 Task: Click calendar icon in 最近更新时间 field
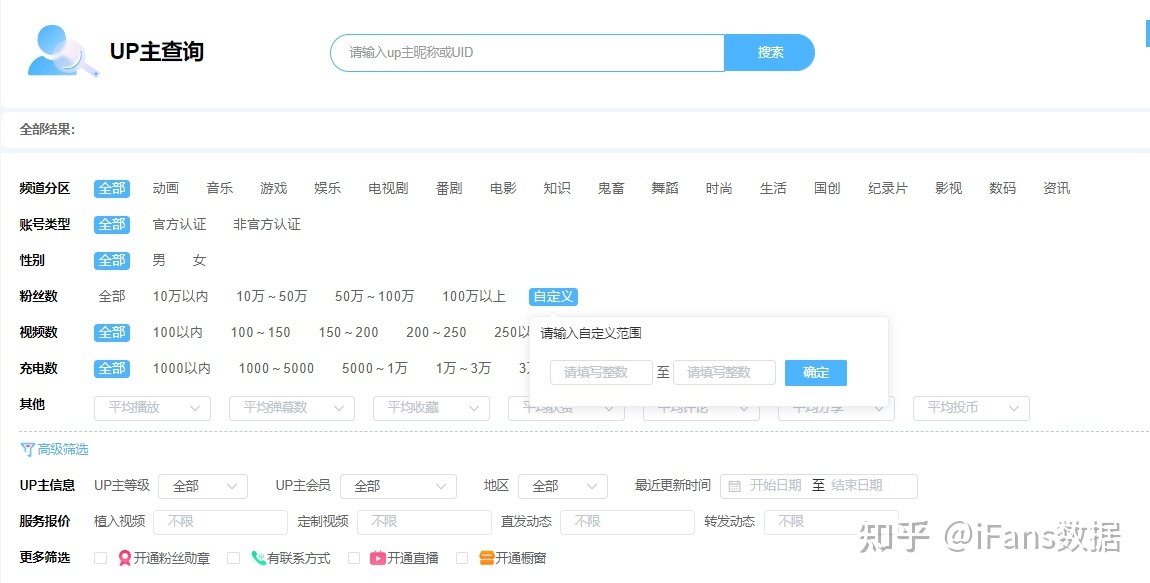tap(735, 486)
